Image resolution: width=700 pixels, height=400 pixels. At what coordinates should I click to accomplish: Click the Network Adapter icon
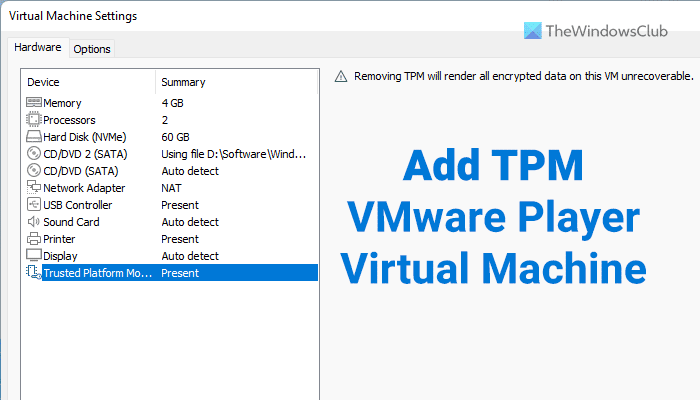[x=33, y=187]
